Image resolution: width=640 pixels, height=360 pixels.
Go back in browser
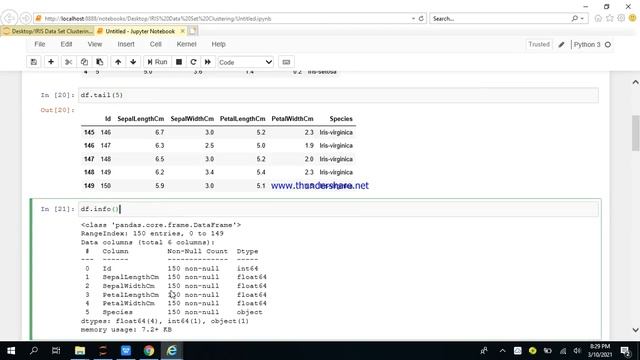tap(9, 18)
